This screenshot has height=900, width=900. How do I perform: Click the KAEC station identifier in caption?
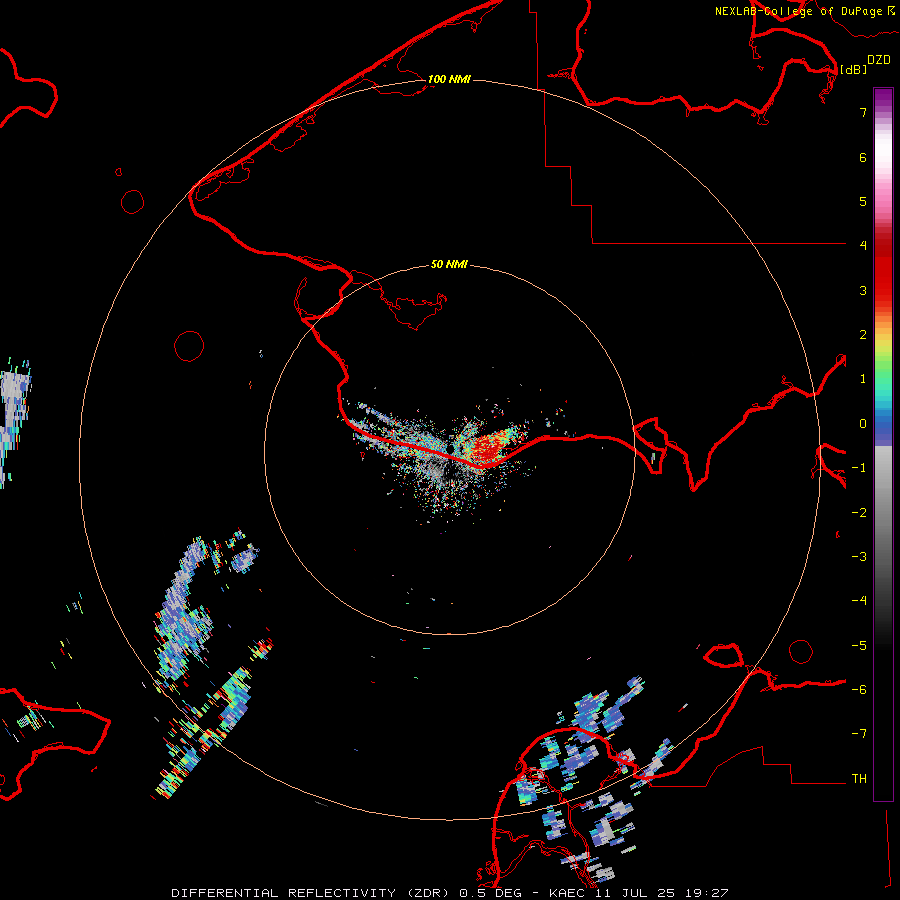(566, 893)
